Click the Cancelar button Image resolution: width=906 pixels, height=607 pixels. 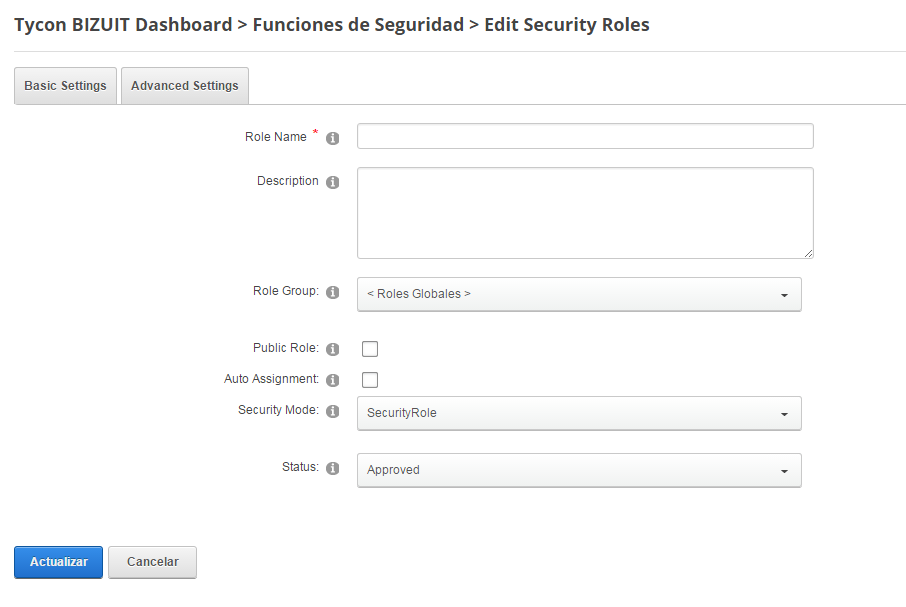pyautogui.click(x=153, y=562)
